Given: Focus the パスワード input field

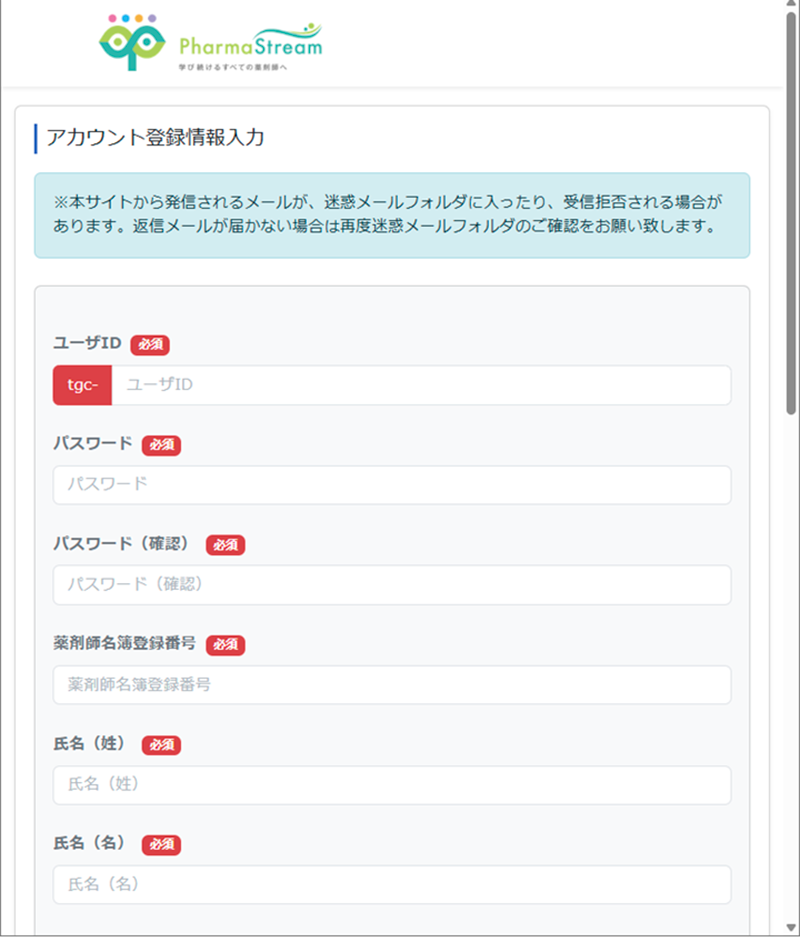Looking at the screenshot, I should click(390, 485).
